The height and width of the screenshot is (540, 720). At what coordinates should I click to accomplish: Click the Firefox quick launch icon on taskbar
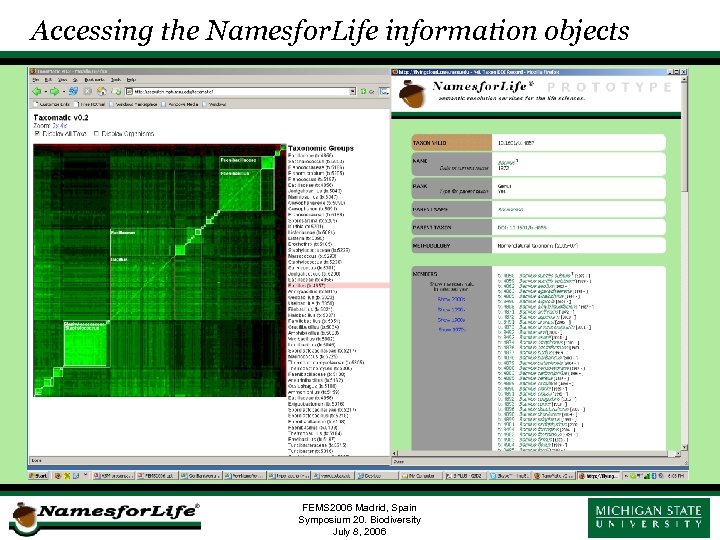coord(58,476)
